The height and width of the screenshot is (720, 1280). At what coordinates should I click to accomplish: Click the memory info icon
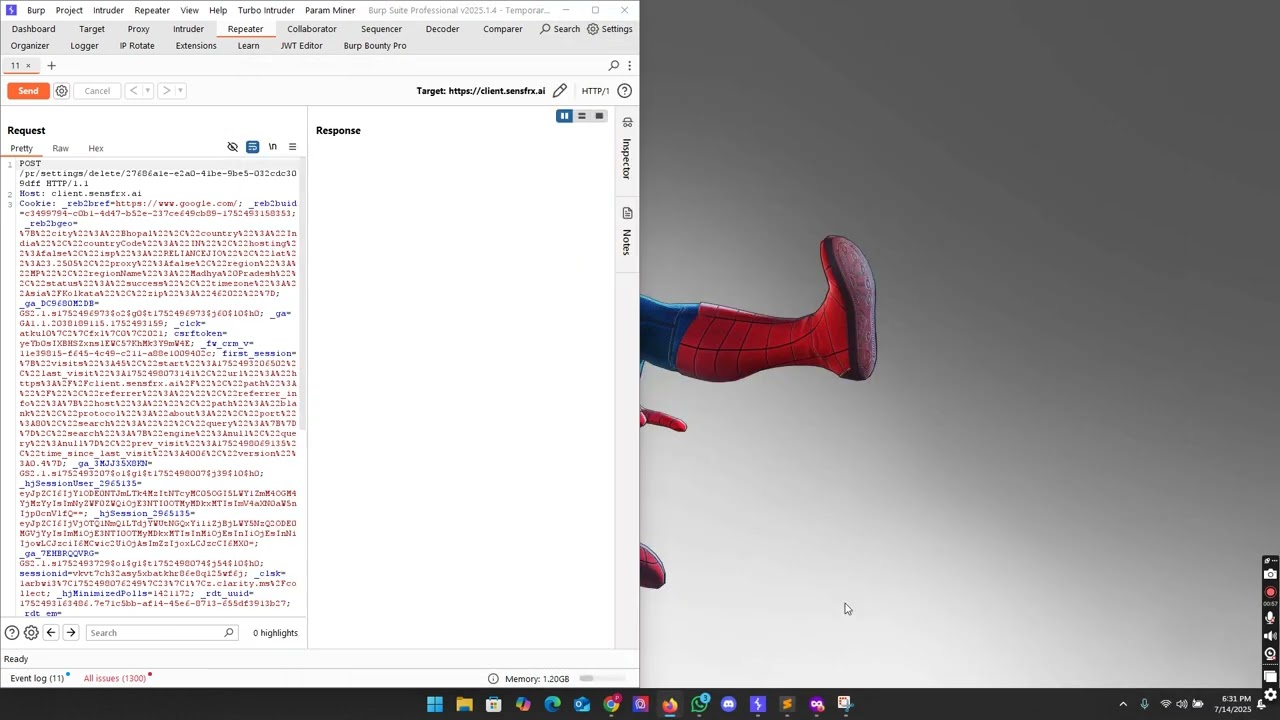(x=493, y=679)
